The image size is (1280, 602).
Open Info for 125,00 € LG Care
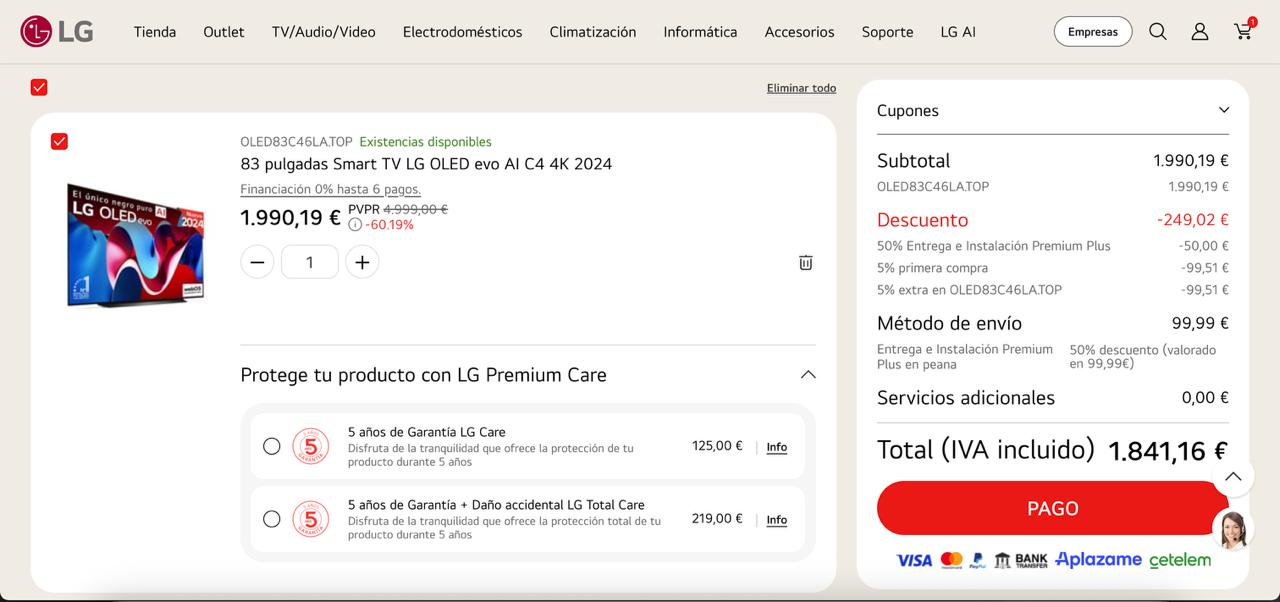[777, 447]
